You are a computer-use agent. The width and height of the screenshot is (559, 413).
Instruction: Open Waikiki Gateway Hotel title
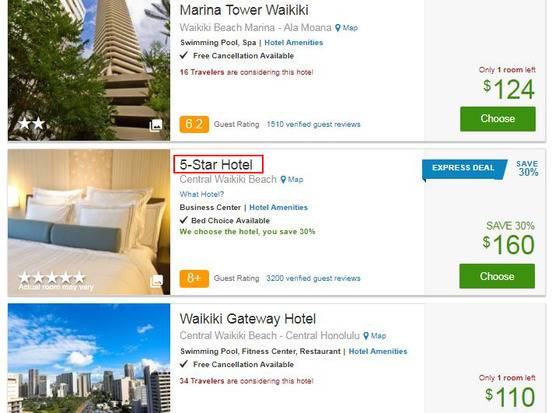pos(248,318)
